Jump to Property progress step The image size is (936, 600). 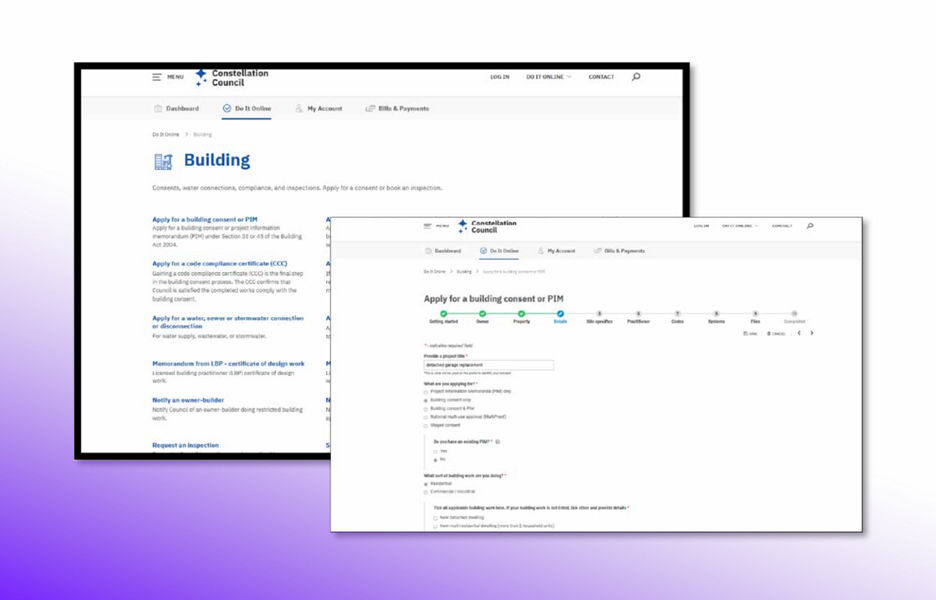click(x=521, y=317)
